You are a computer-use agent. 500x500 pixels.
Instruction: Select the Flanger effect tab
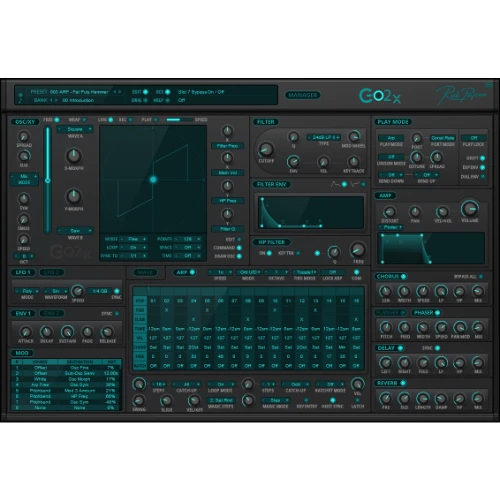pos(390,313)
